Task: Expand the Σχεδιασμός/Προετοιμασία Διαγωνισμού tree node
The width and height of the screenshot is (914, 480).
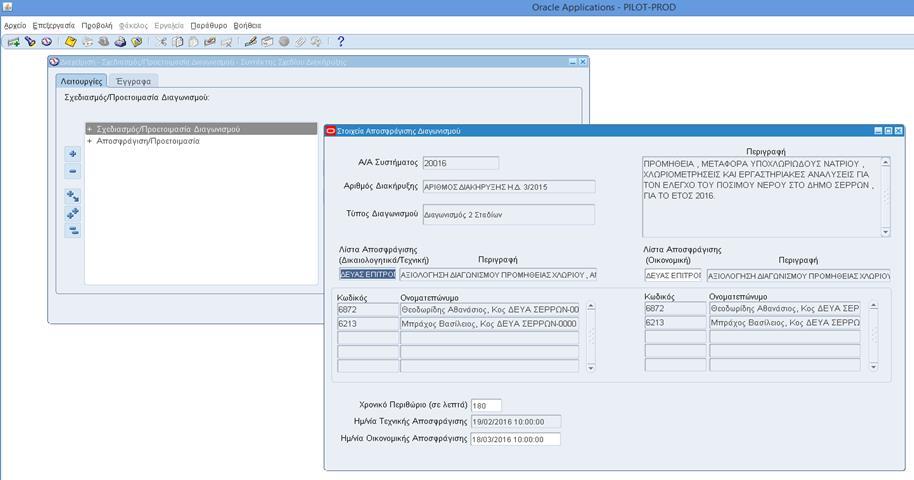Action: (x=89, y=129)
